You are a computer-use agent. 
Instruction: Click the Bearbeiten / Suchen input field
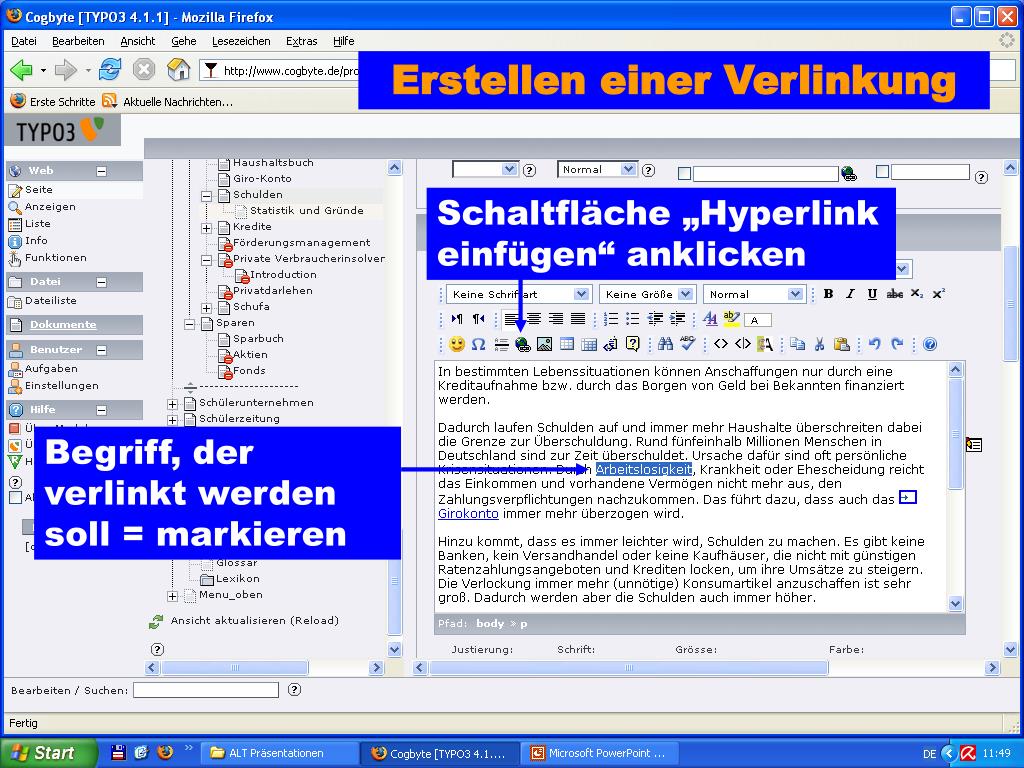click(x=206, y=690)
